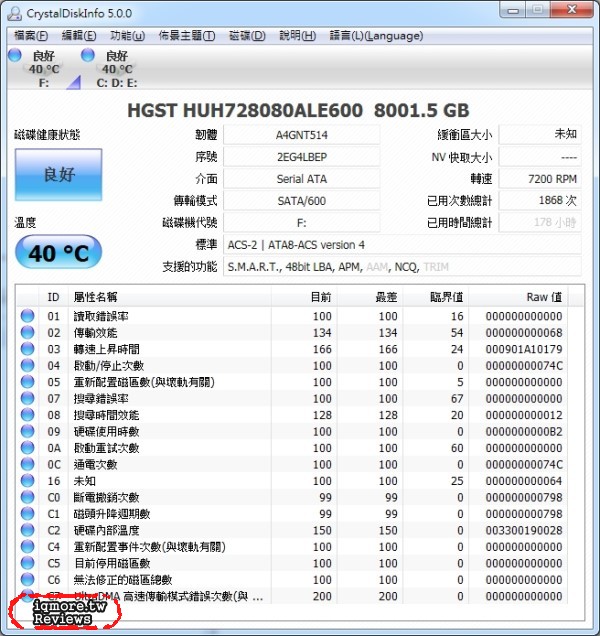The width and height of the screenshot is (600, 636).
Task: Open the 磁碟(D) menu
Action: click(x=247, y=36)
